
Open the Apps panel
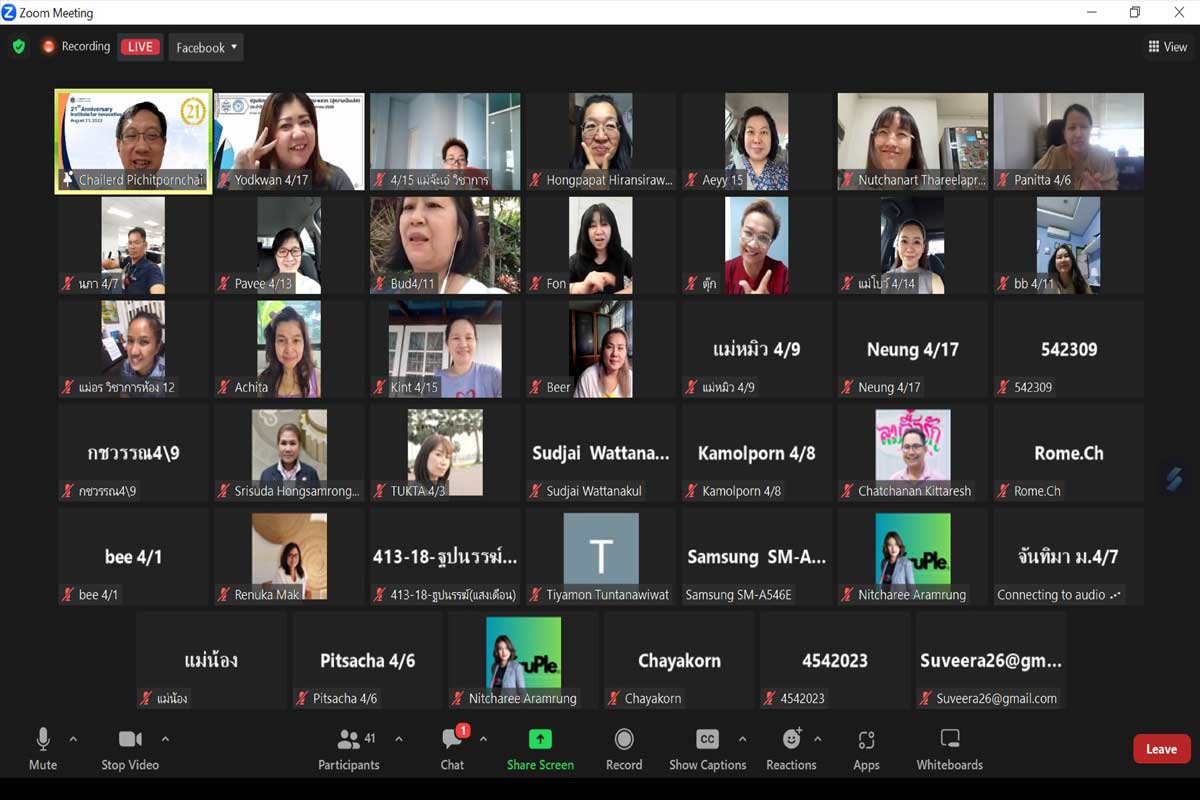coord(866,740)
